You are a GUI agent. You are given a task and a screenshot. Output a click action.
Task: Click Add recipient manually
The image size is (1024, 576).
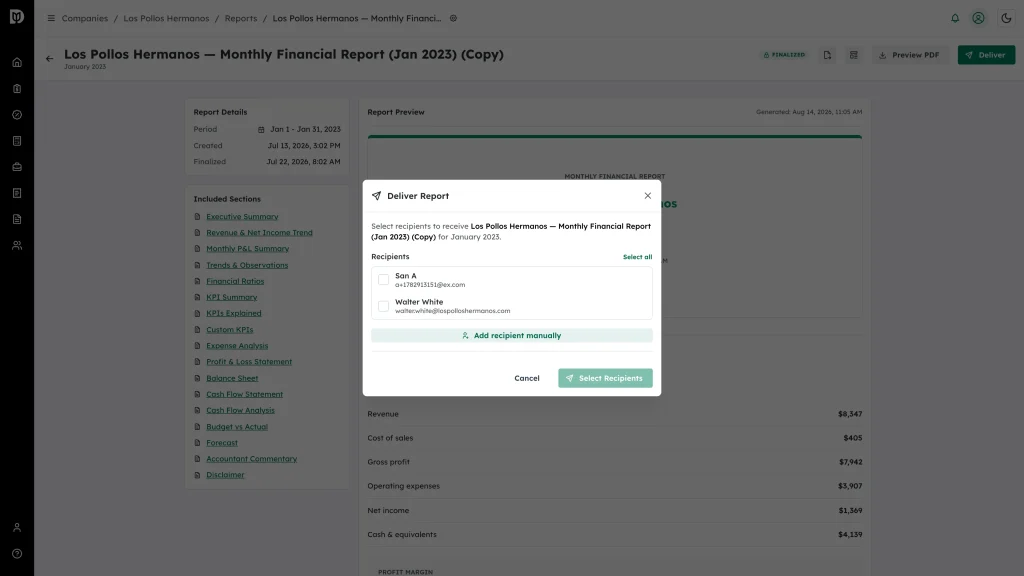coord(511,335)
